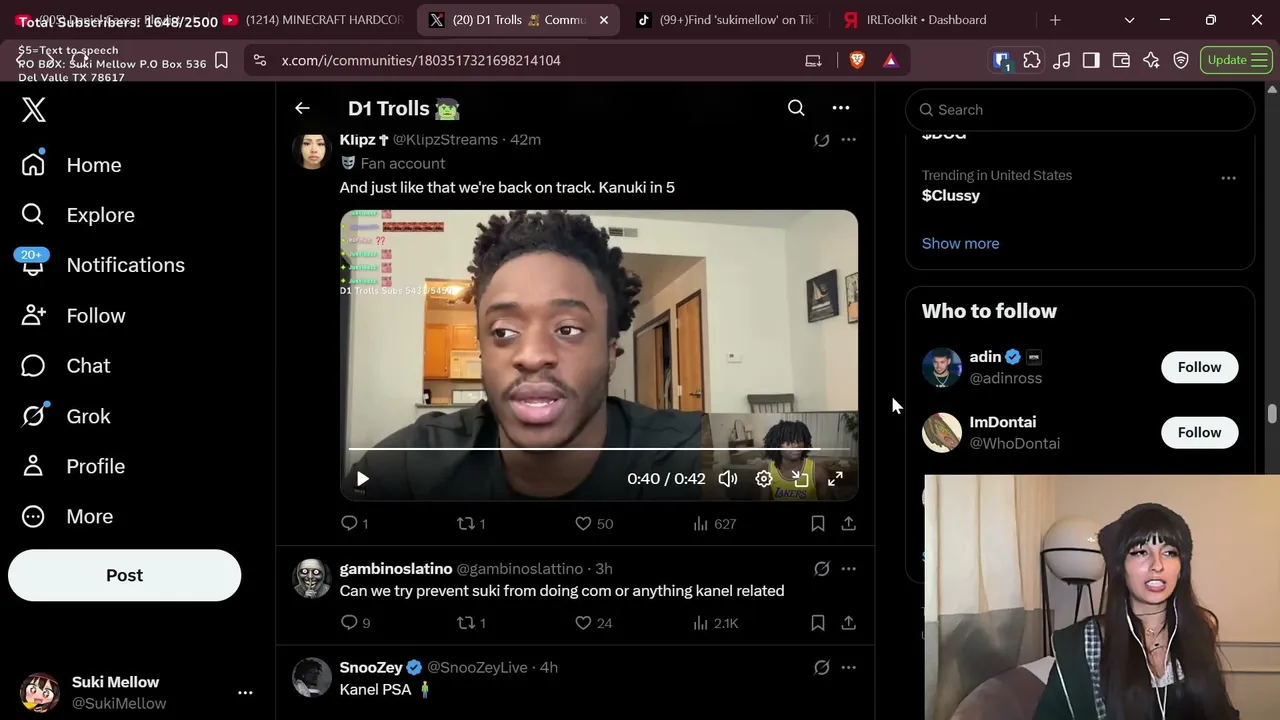Open the browser main hamburger menu
Image resolution: width=1280 pixels, height=720 pixels.
[x=1259, y=60]
